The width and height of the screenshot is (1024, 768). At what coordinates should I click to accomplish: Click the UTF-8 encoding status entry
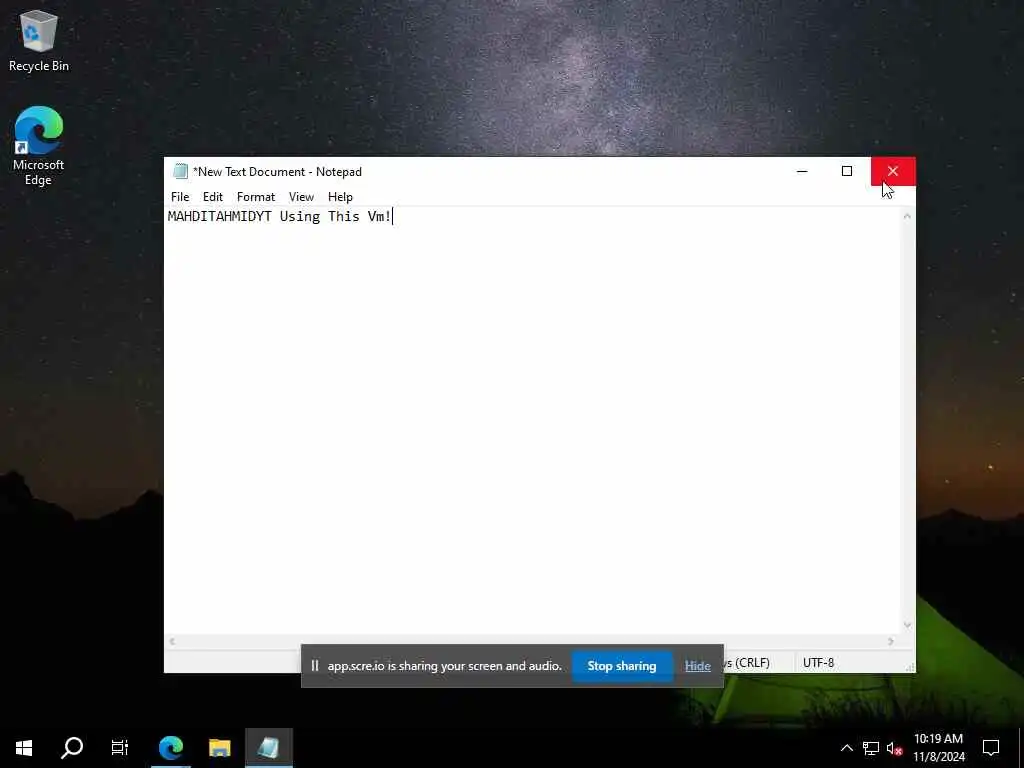(x=818, y=663)
